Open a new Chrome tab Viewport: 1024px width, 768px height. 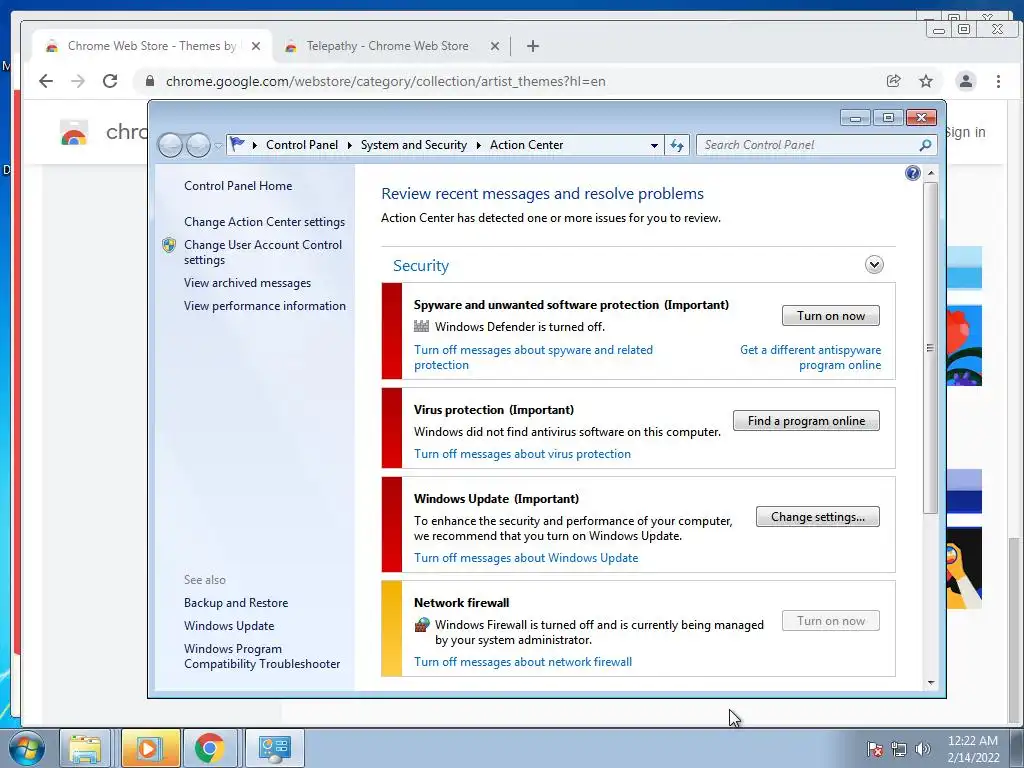(533, 46)
